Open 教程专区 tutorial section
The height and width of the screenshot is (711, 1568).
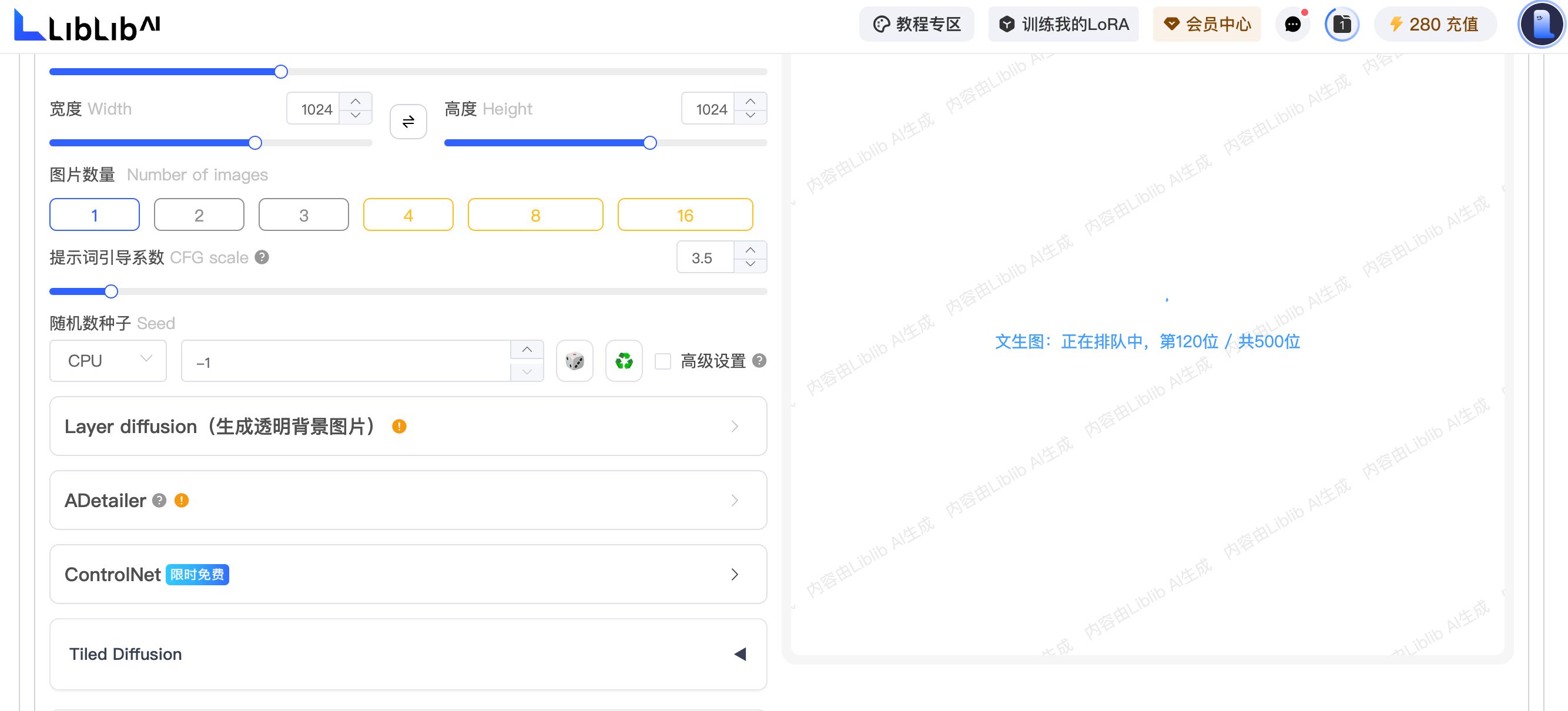(917, 24)
